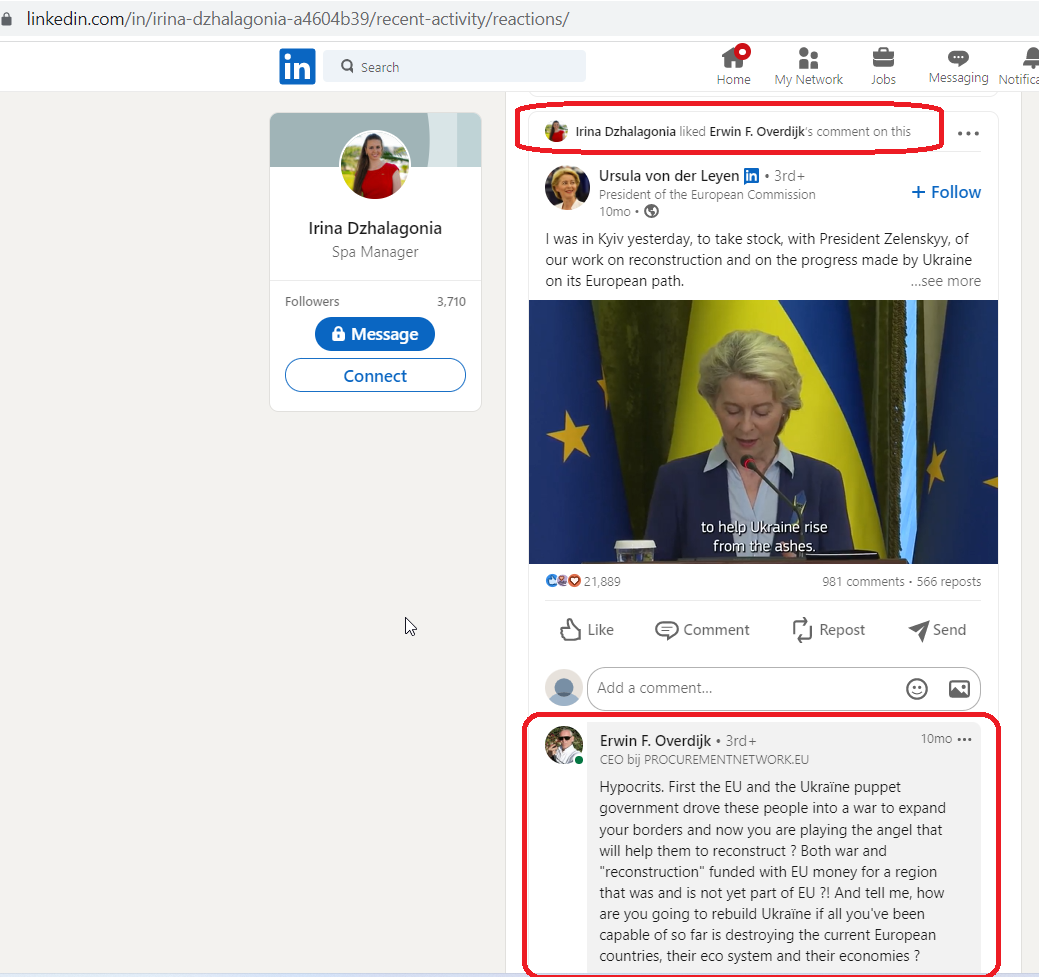Open the Jobs section
This screenshot has width=1039, height=977.
click(x=883, y=66)
